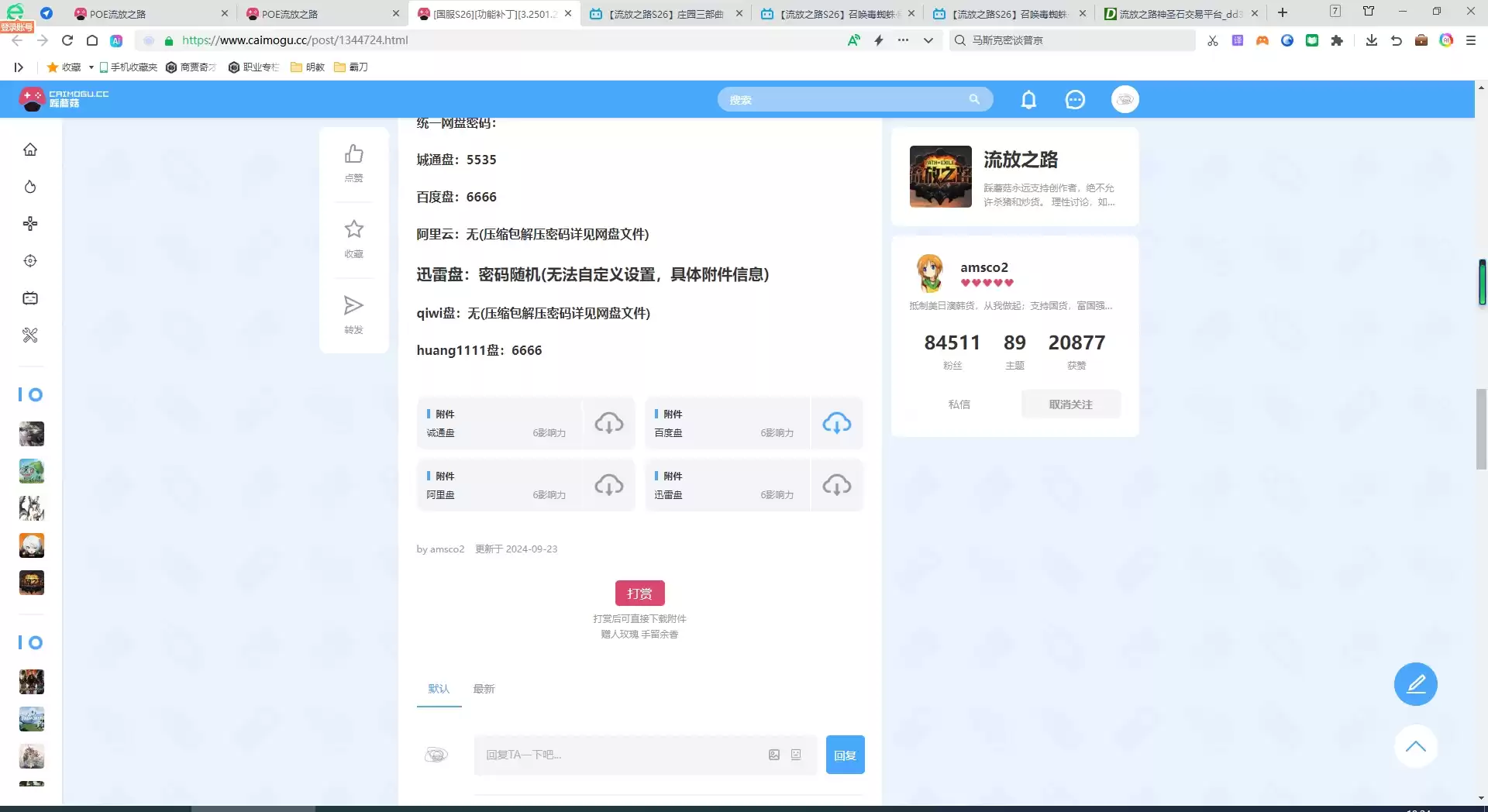
Task: Click the star favorite icon
Action: [353, 229]
